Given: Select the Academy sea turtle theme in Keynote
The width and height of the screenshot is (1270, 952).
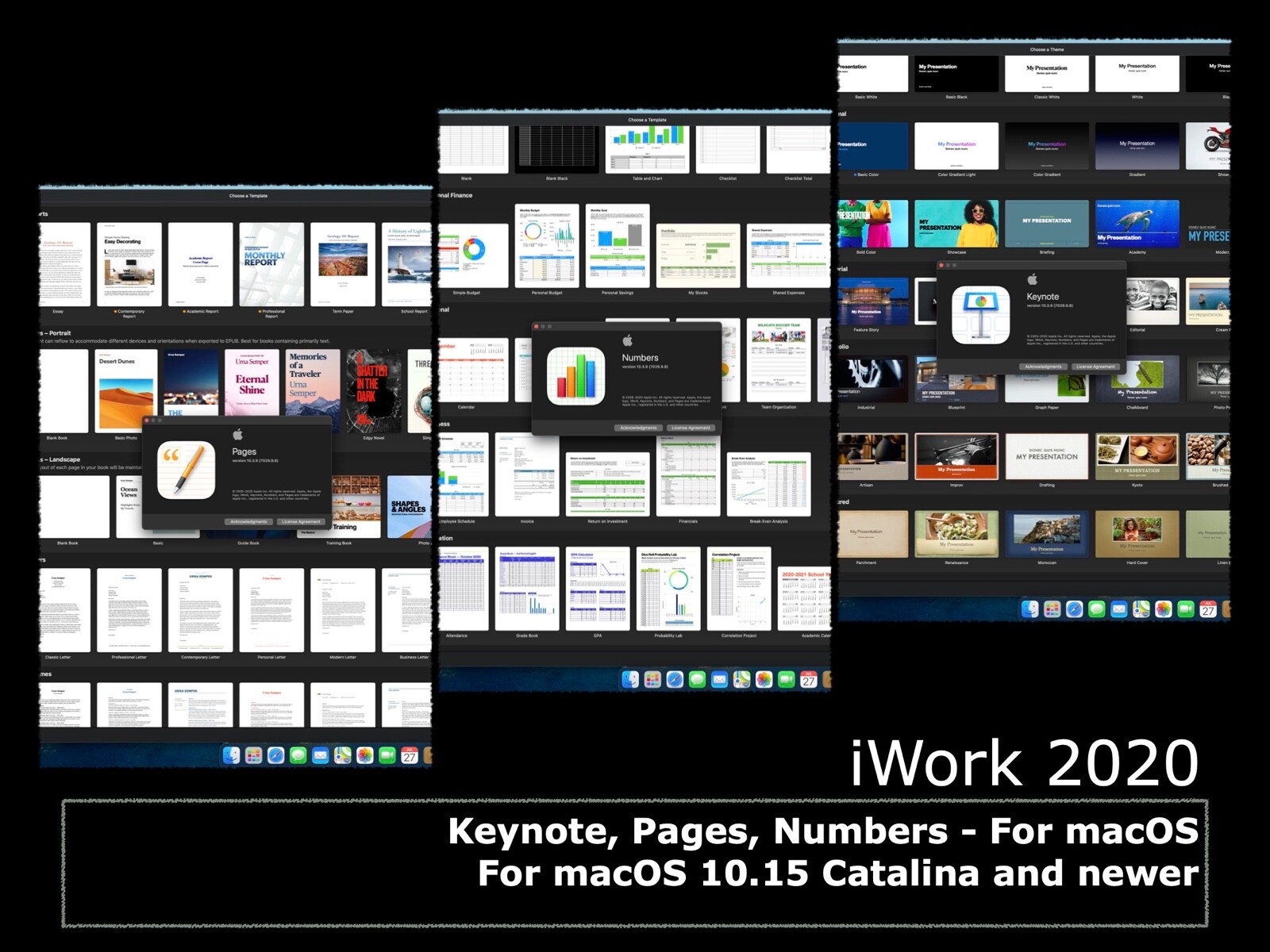Looking at the screenshot, I should [x=1137, y=224].
